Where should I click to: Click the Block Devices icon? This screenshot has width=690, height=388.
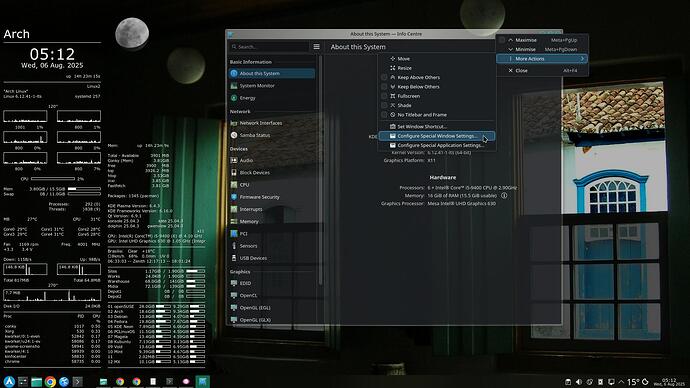click(234, 173)
